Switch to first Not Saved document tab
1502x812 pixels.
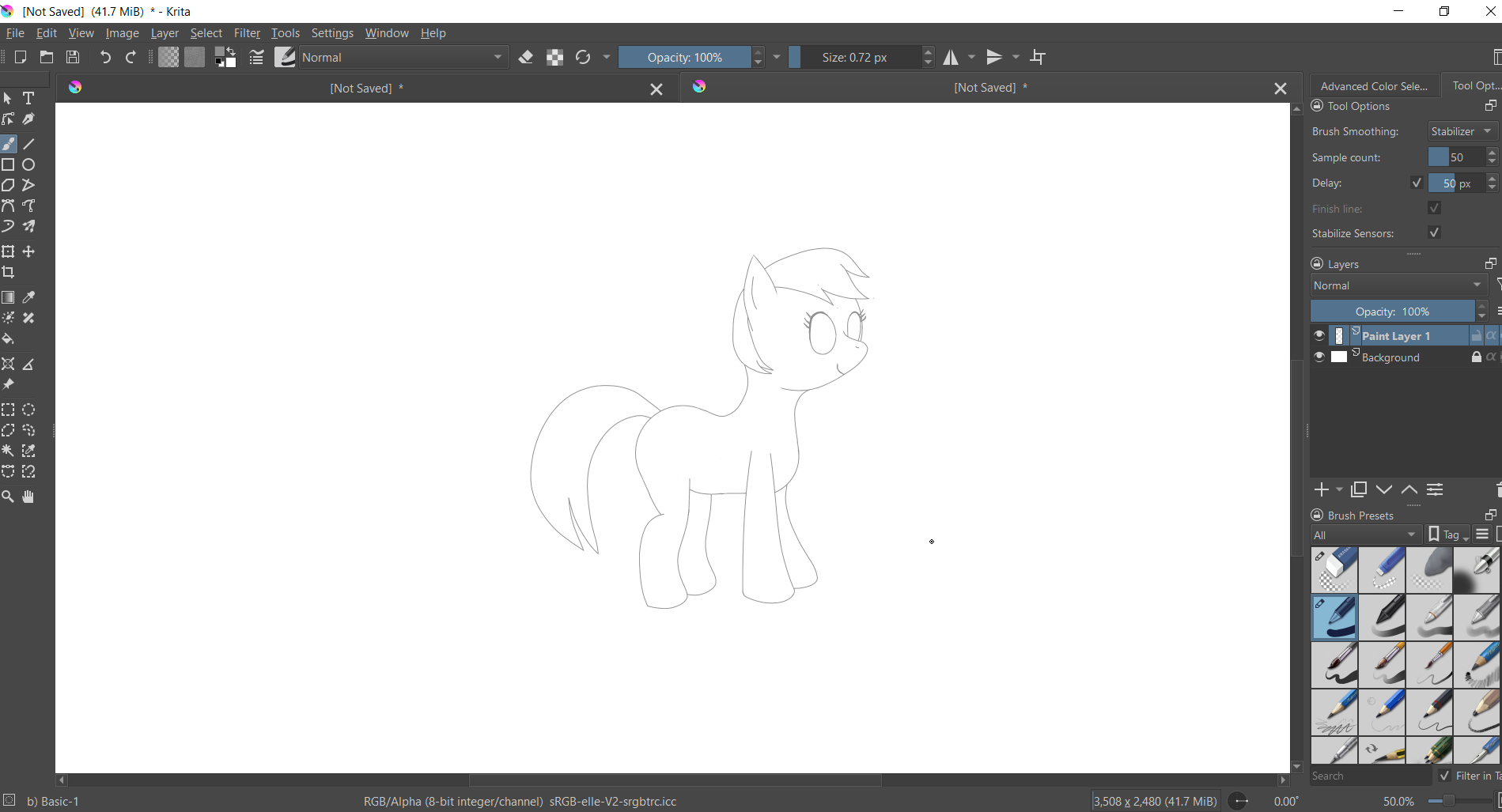[x=366, y=88]
